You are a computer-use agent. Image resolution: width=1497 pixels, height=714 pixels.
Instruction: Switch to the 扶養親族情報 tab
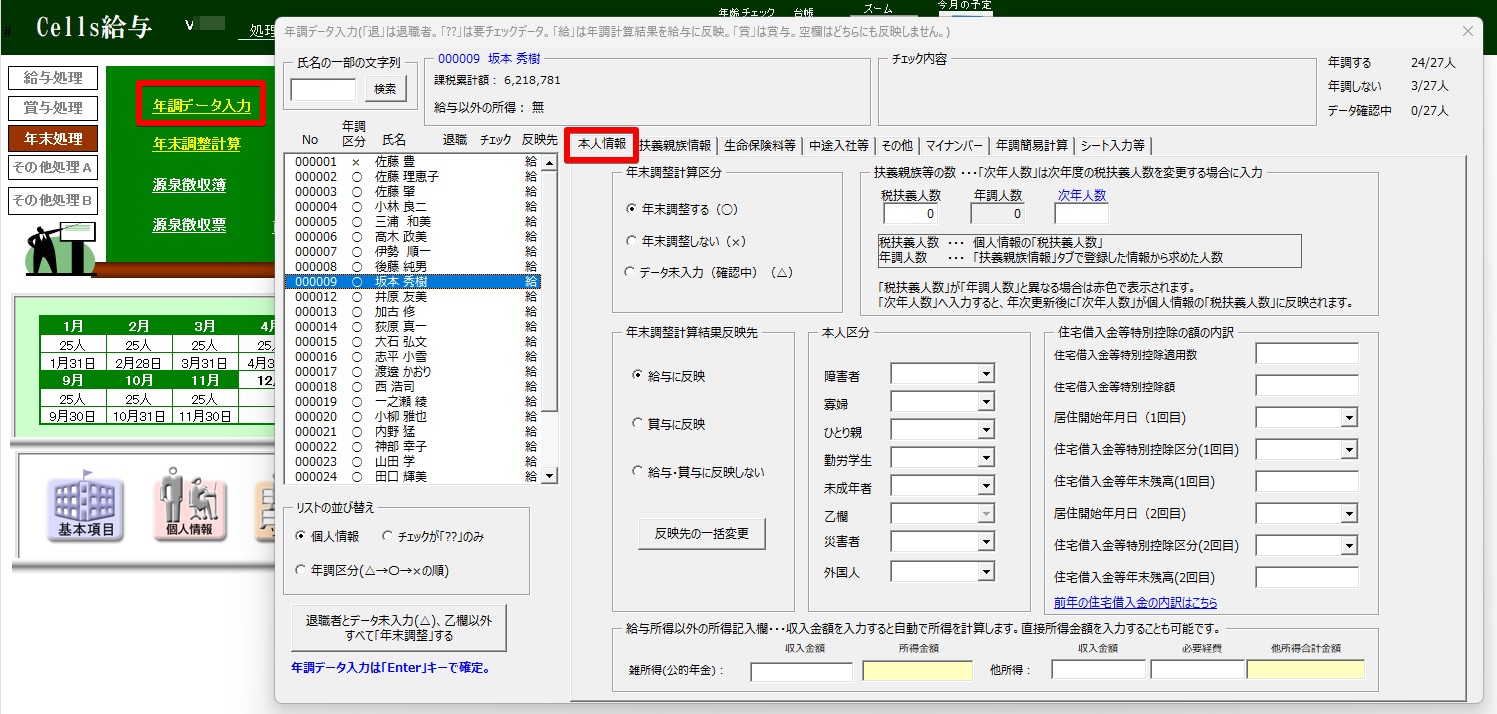676,146
